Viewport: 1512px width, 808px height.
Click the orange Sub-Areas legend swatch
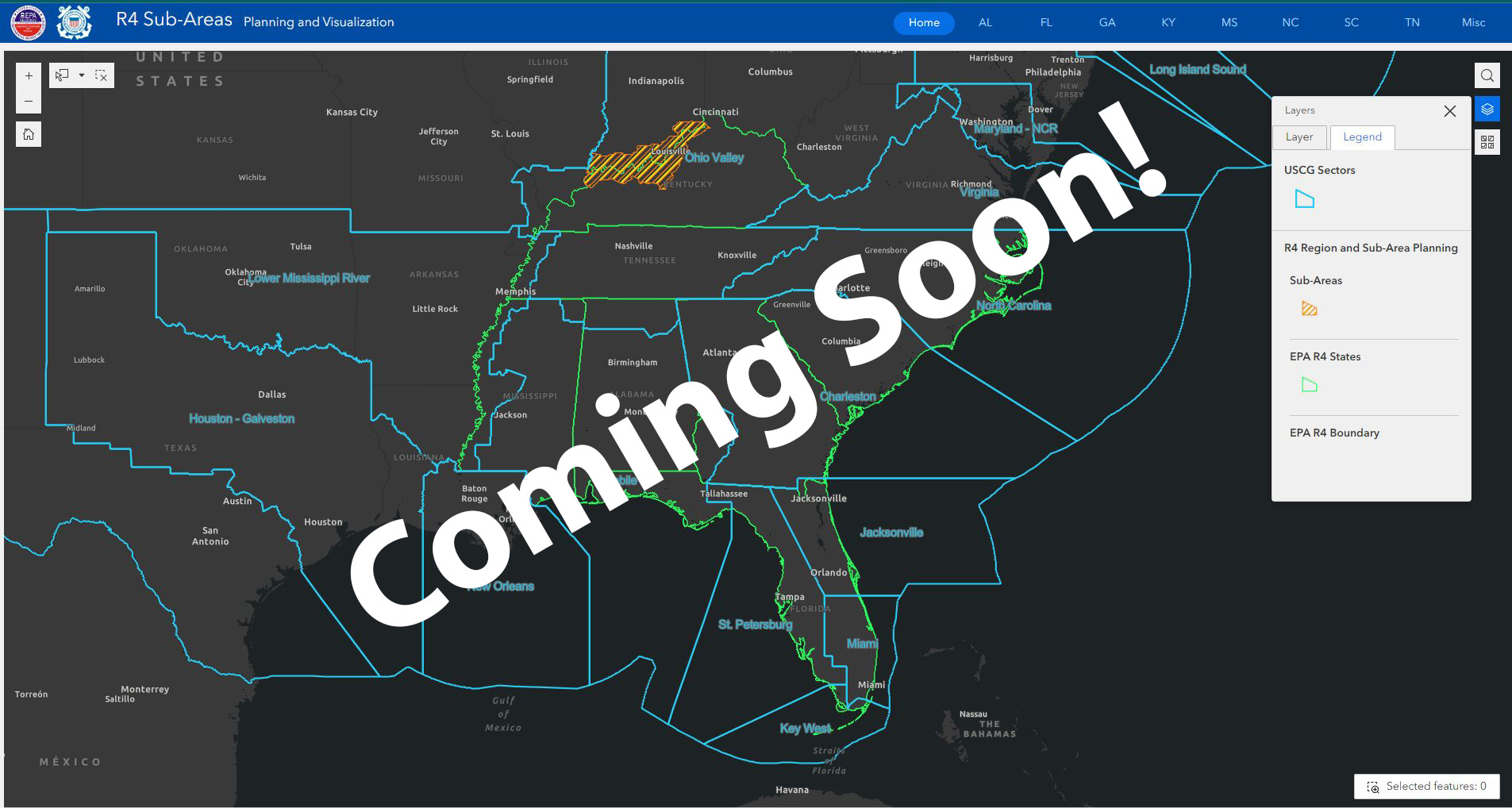point(1310,309)
